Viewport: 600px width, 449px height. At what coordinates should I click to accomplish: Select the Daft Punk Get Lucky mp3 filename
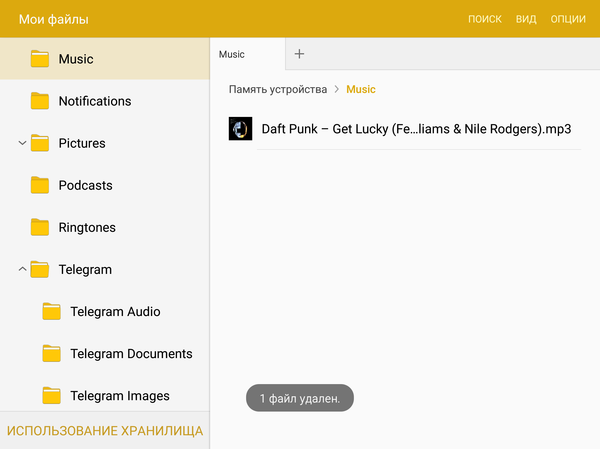point(416,129)
